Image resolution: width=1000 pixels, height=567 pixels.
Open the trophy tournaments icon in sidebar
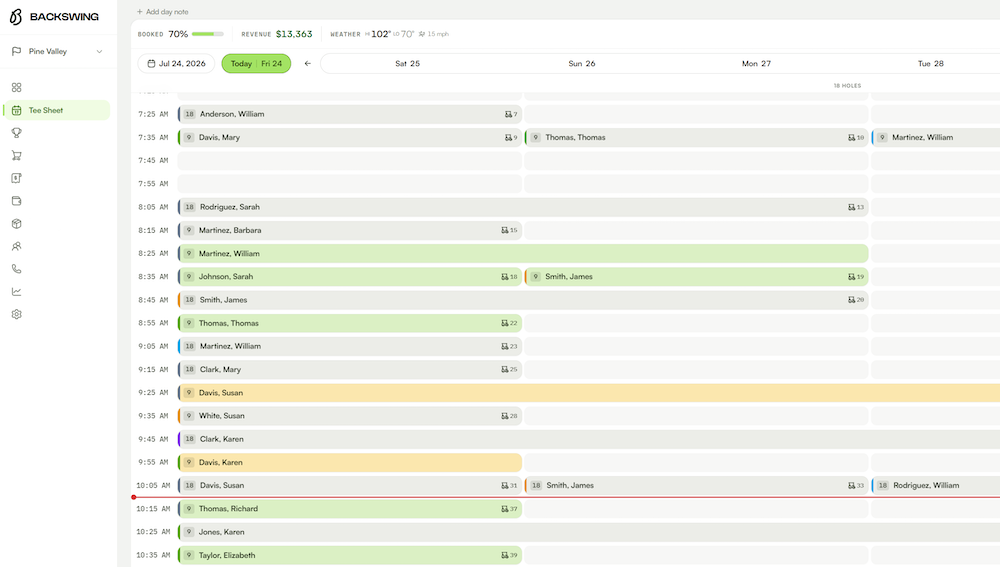[17, 133]
